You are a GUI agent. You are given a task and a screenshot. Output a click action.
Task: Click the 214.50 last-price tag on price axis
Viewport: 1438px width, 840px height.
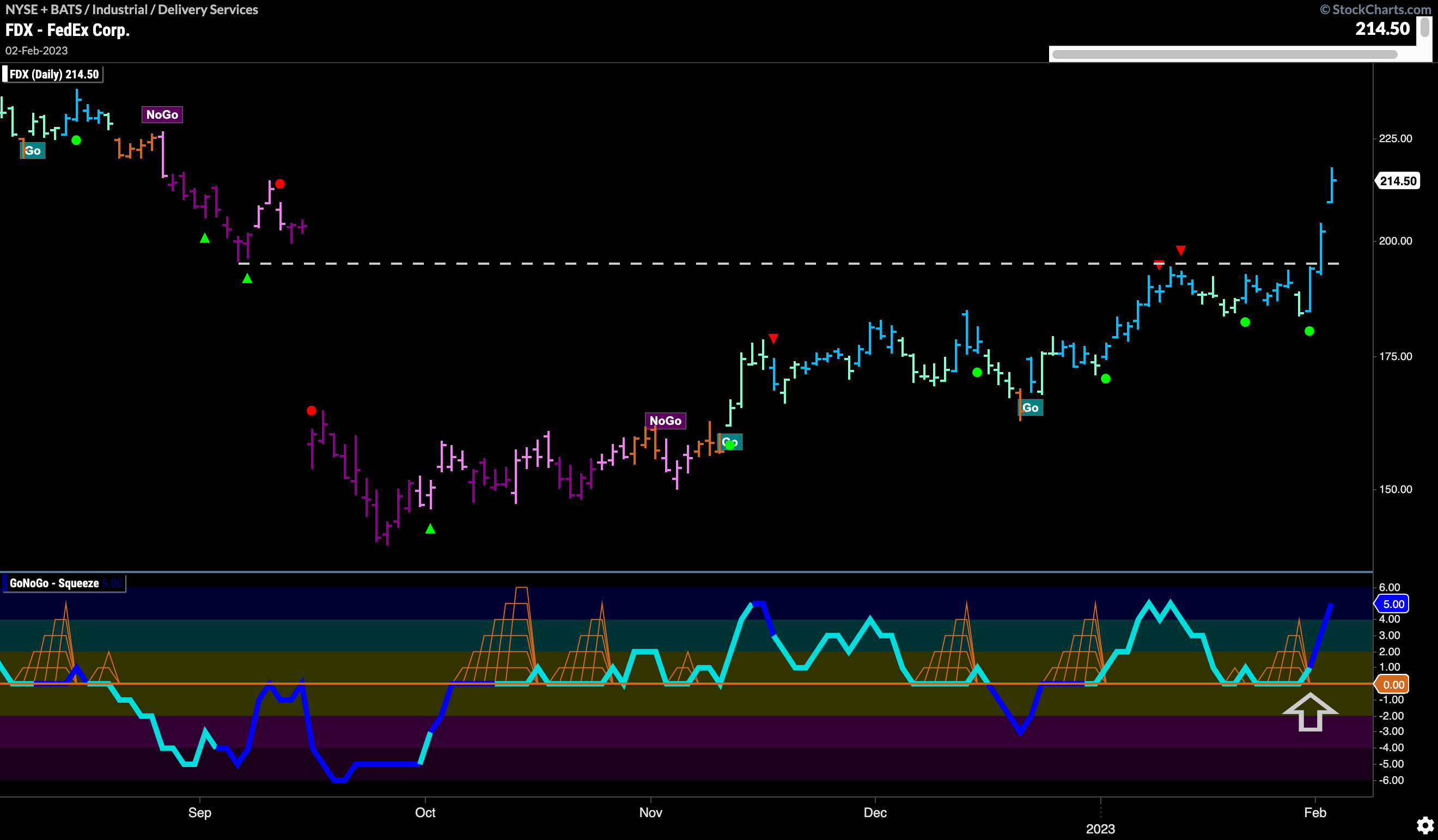pyautogui.click(x=1398, y=181)
